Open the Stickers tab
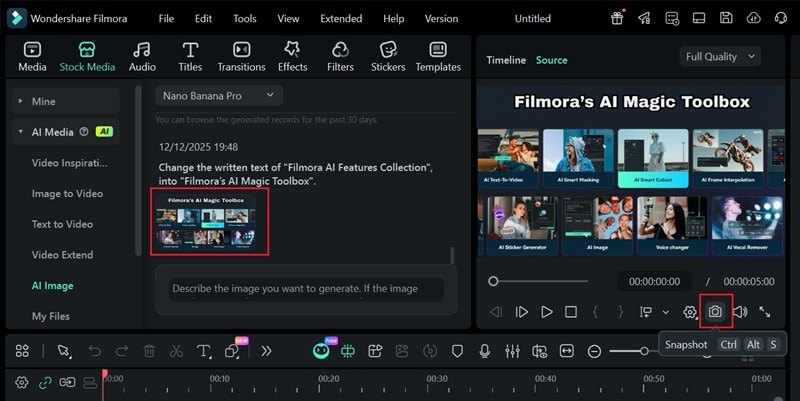 [x=388, y=57]
